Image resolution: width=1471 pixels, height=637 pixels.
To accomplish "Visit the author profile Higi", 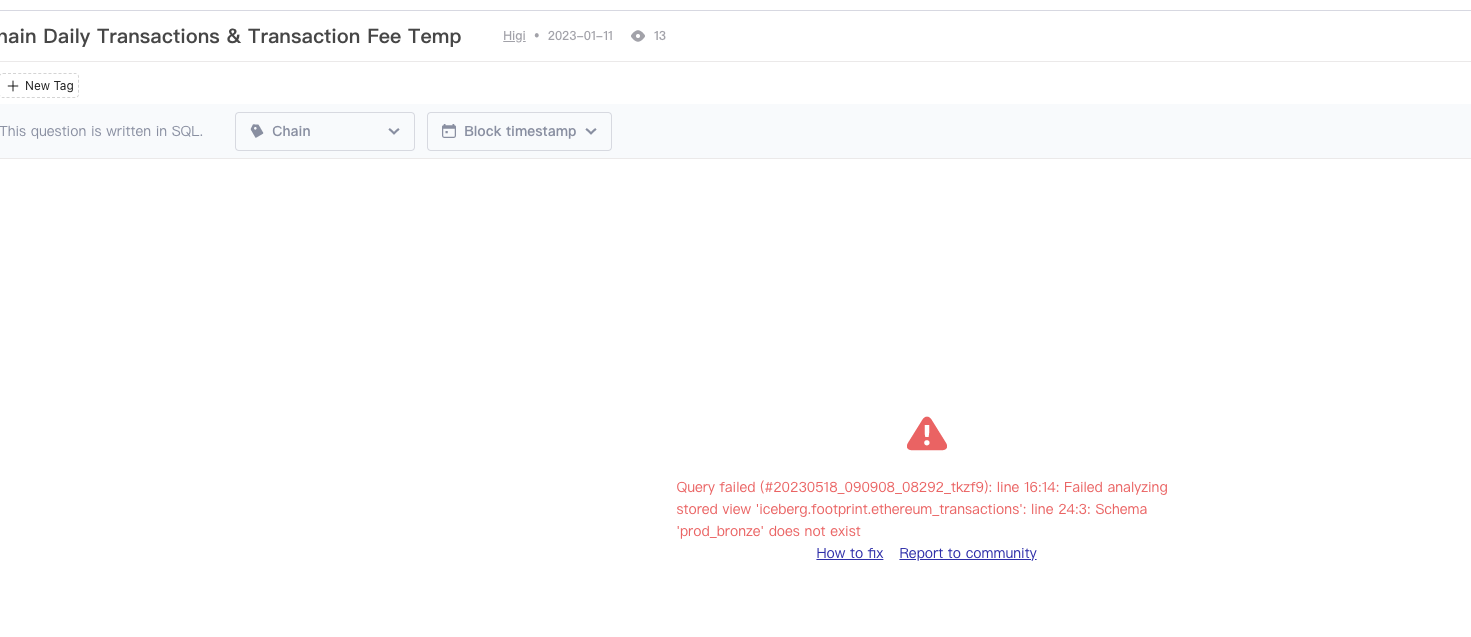I will tap(513, 35).
